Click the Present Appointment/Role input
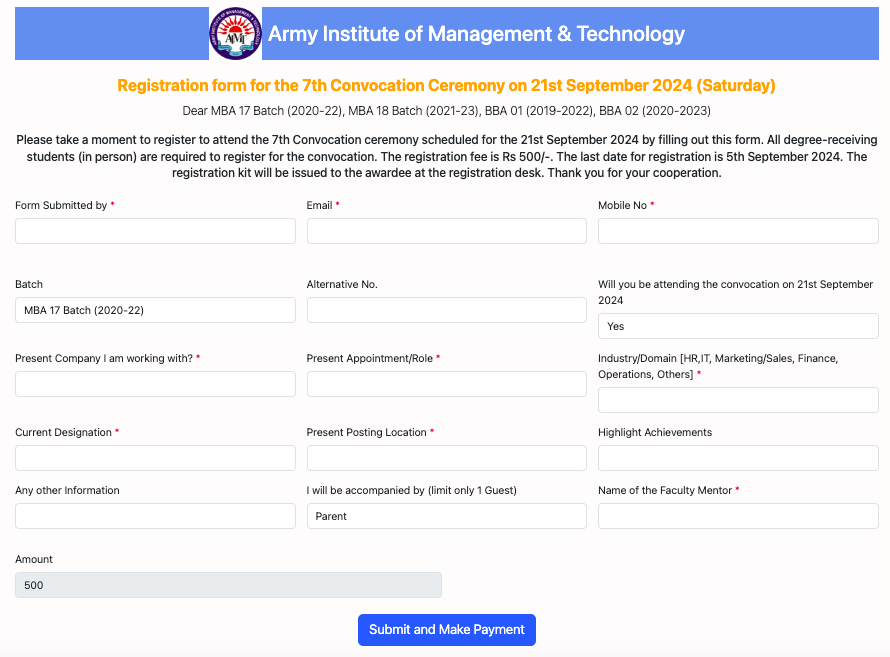This screenshot has height=657, width=890. point(447,384)
